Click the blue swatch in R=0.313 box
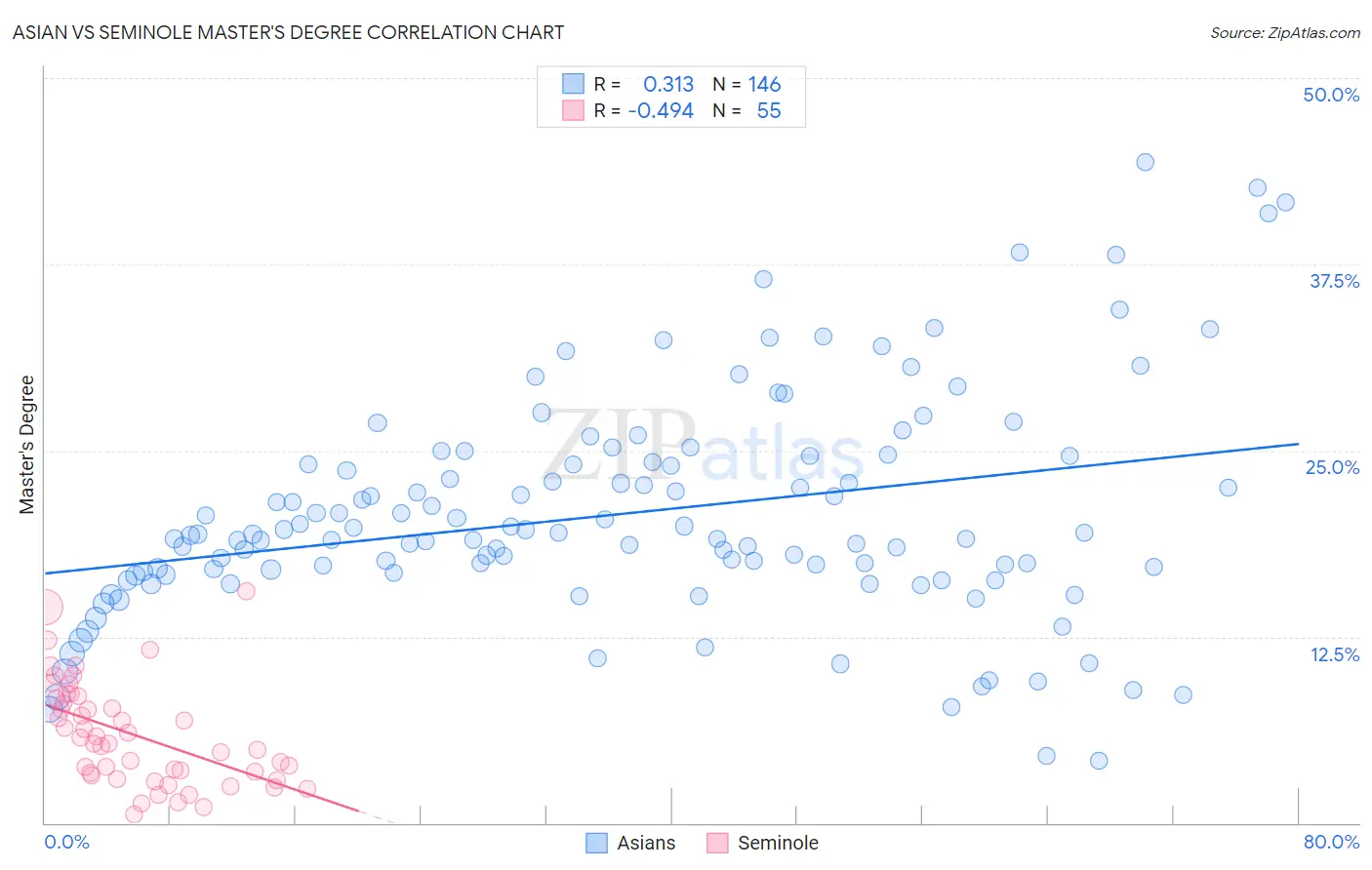 (573, 84)
